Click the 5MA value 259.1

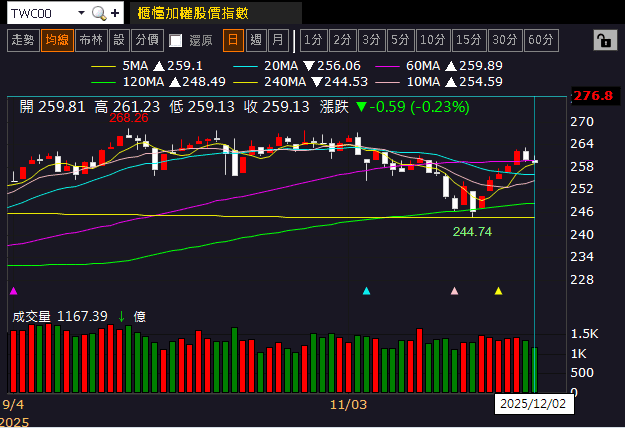(x=185, y=66)
